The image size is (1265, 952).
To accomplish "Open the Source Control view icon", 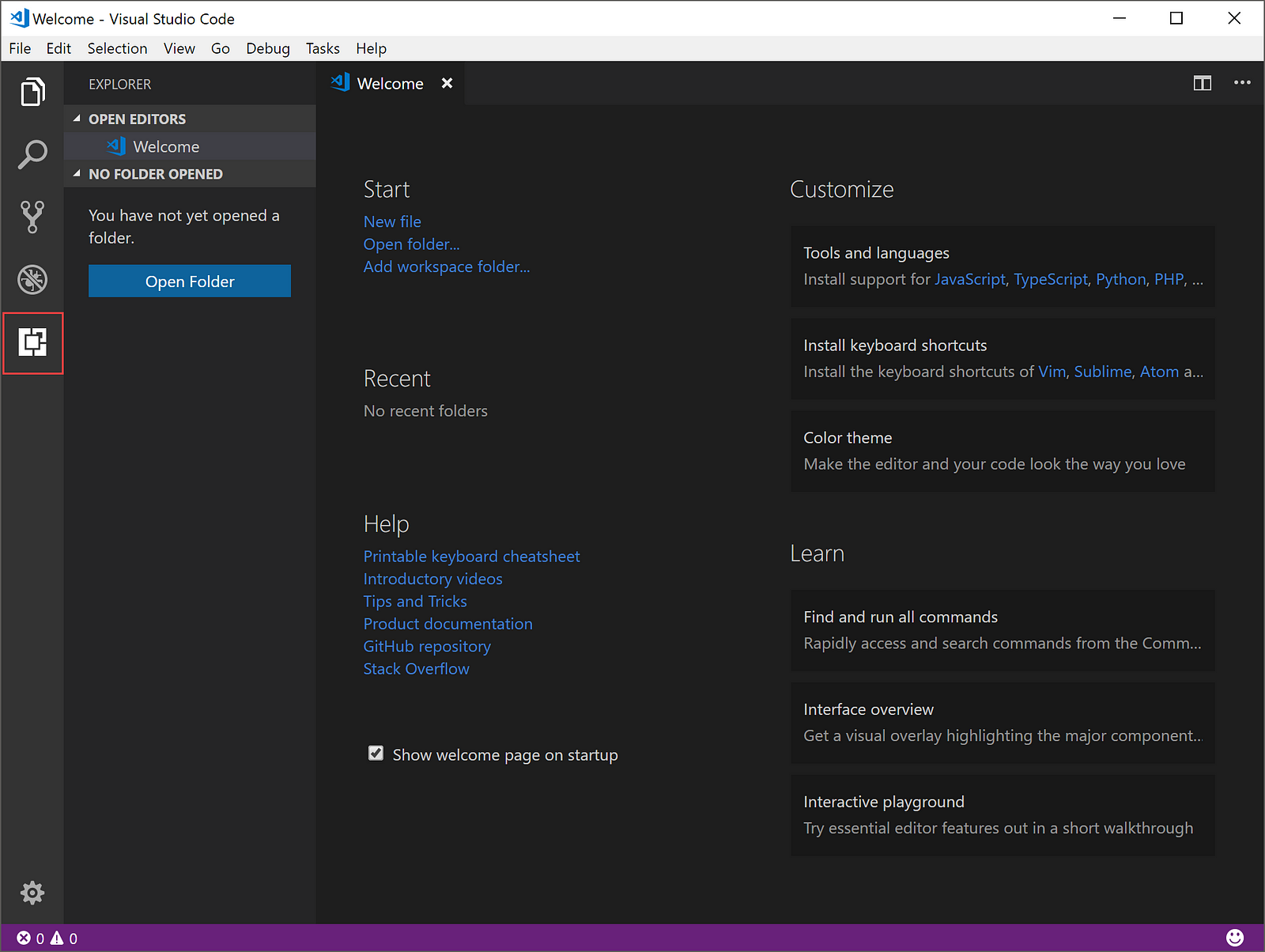I will [x=32, y=217].
